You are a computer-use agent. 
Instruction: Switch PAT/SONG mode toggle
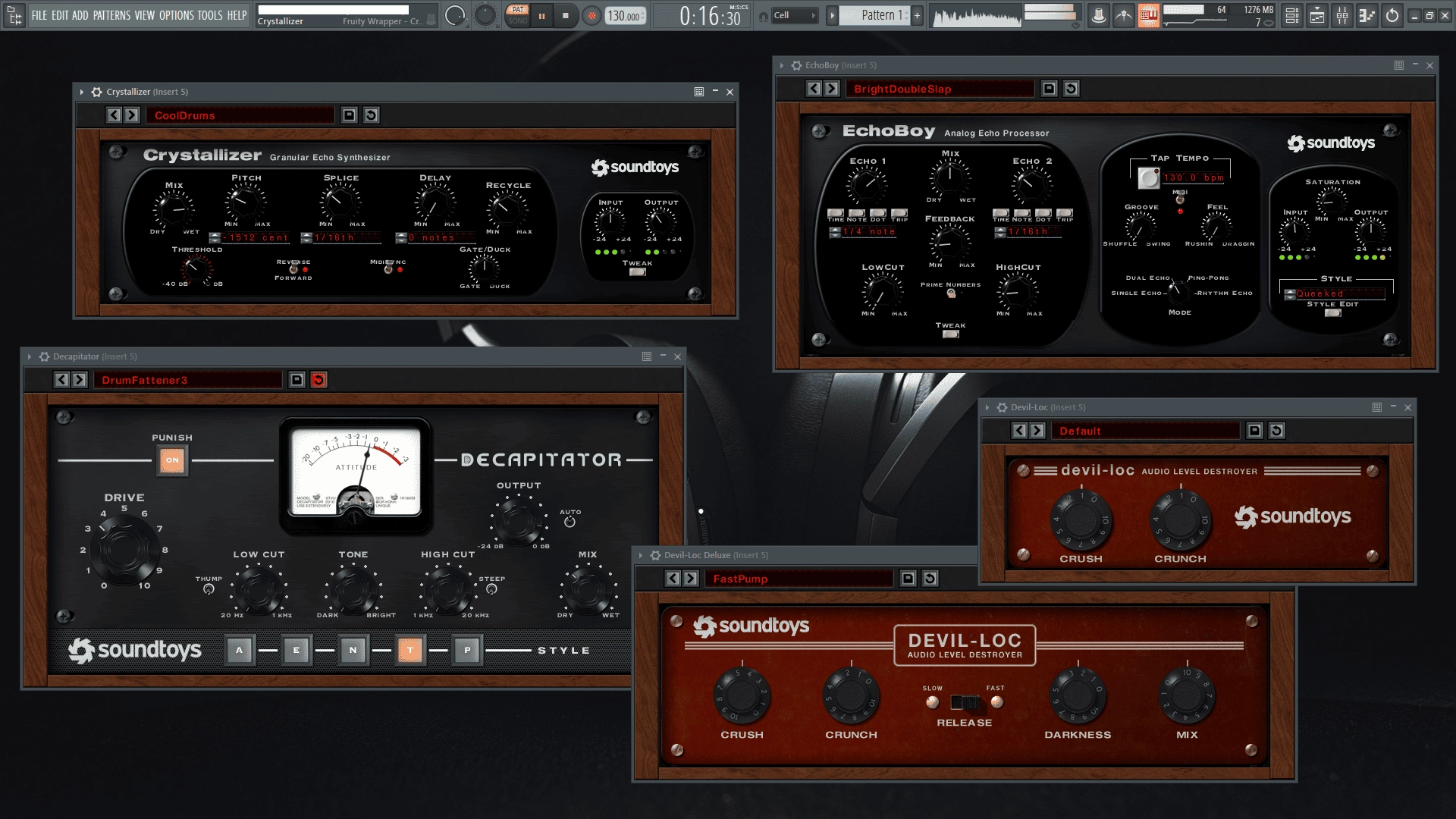pos(518,15)
